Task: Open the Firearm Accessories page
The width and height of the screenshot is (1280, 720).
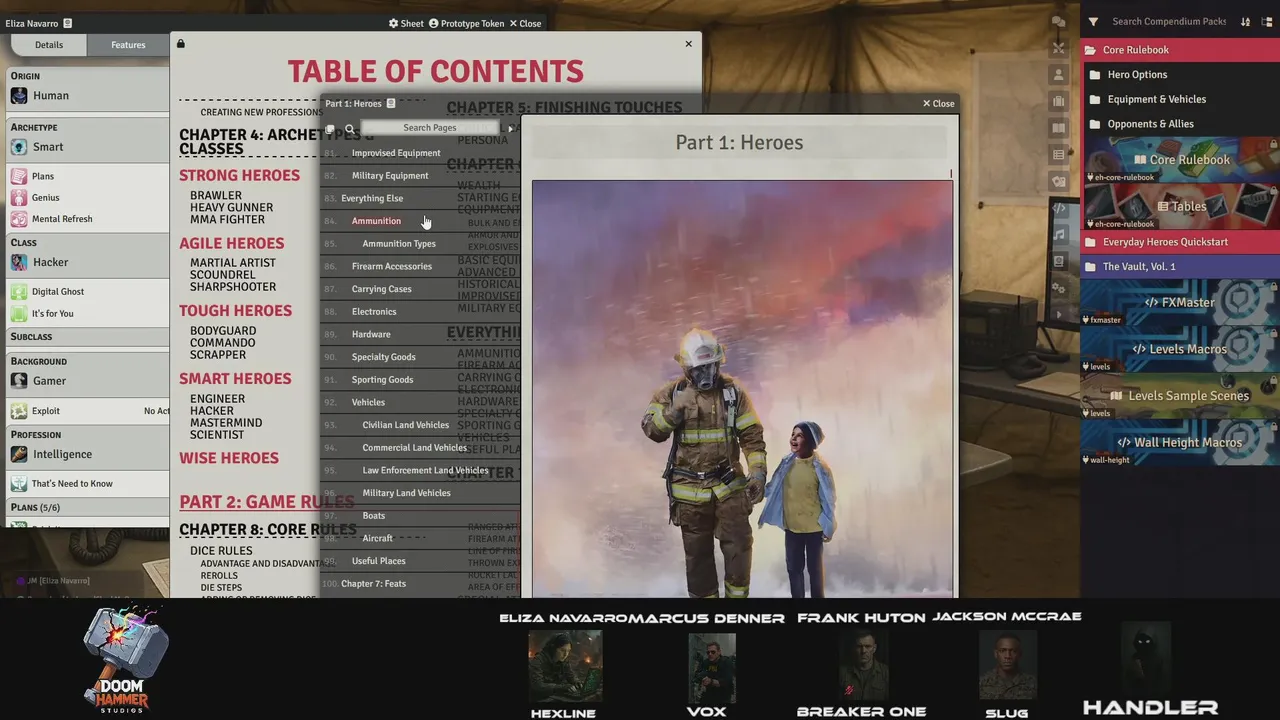Action: pyautogui.click(x=392, y=267)
